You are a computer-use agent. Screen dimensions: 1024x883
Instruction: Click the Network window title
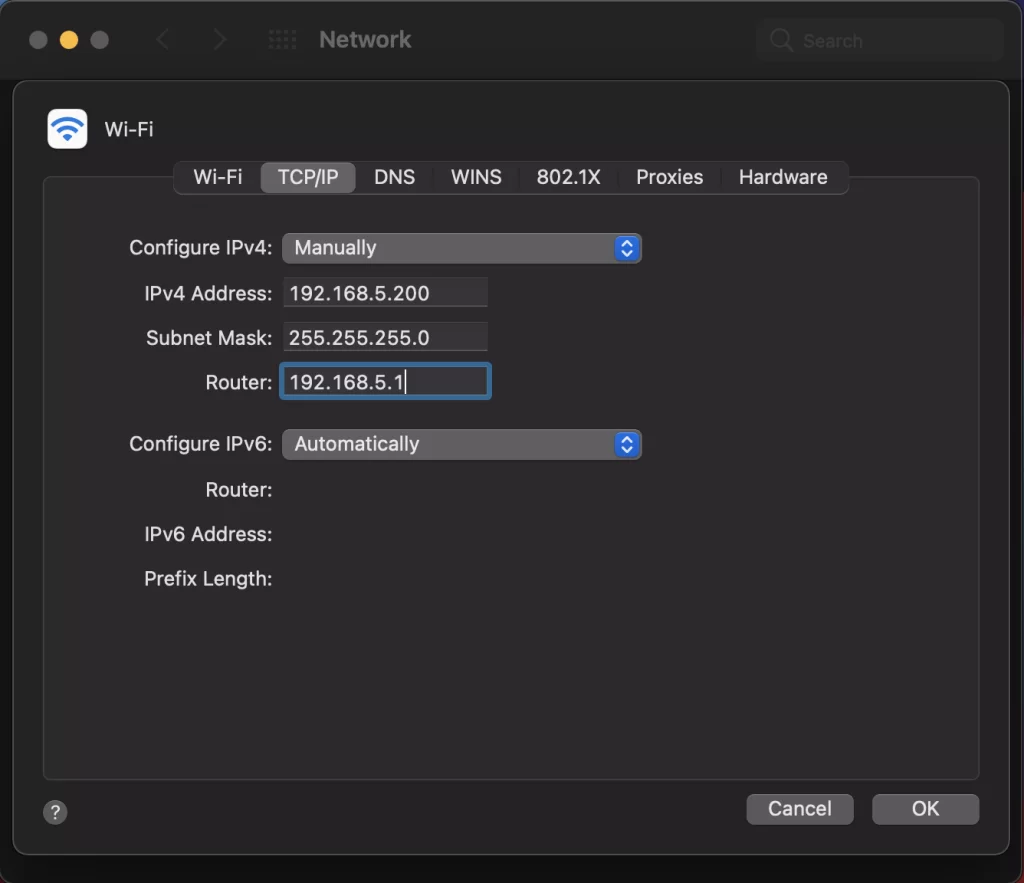tap(365, 40)
